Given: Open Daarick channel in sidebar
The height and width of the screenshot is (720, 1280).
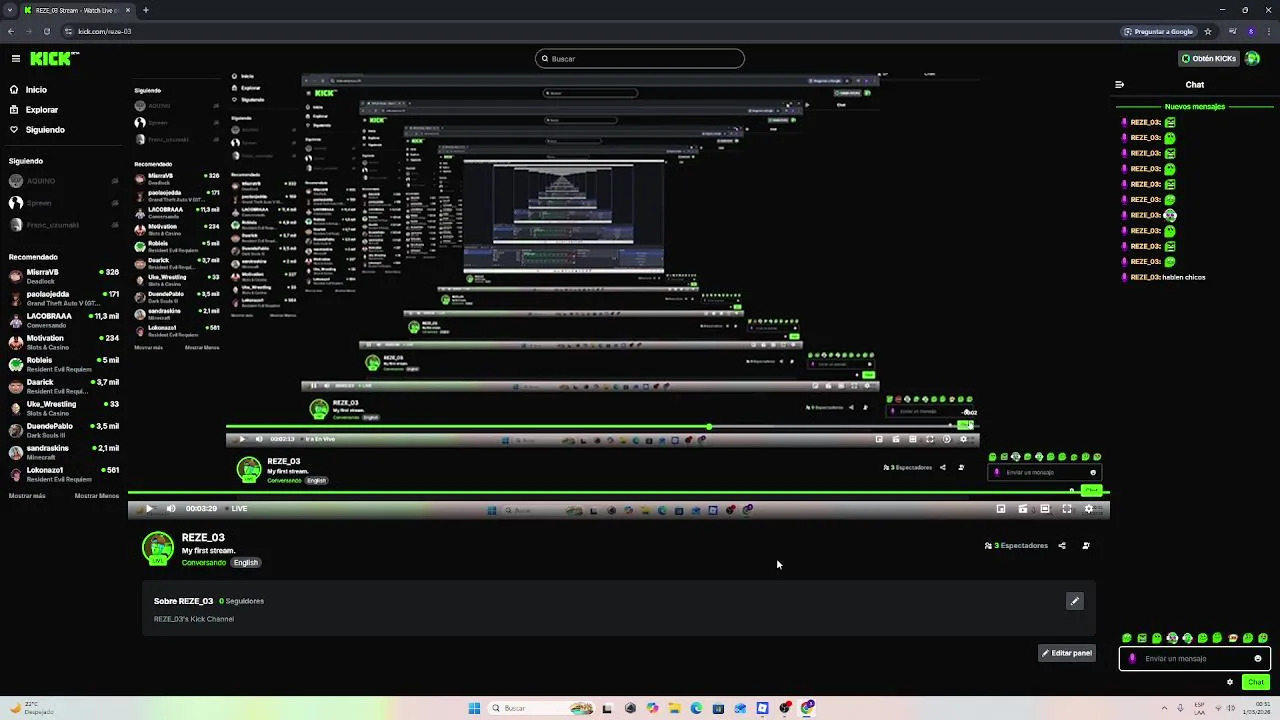Looking at the screenshot, I should pyautogui.click(x=63, y=385).
